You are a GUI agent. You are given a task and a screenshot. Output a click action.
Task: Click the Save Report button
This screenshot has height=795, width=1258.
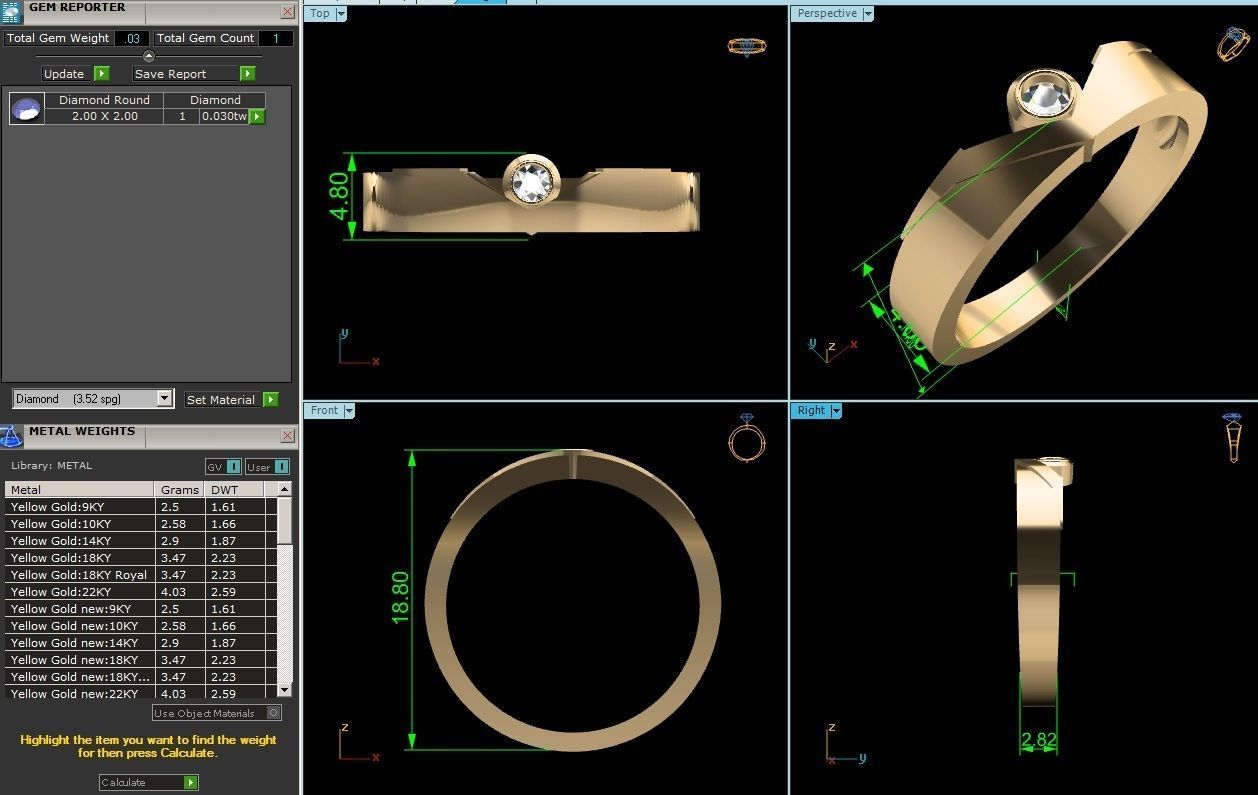click(x=195, y=74)
